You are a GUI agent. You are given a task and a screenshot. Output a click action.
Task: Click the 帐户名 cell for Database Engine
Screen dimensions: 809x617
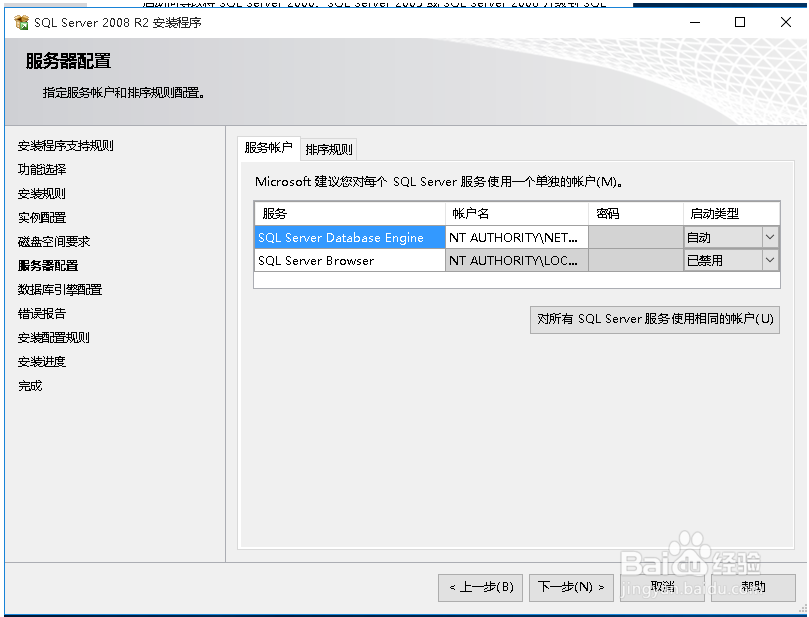515,237
